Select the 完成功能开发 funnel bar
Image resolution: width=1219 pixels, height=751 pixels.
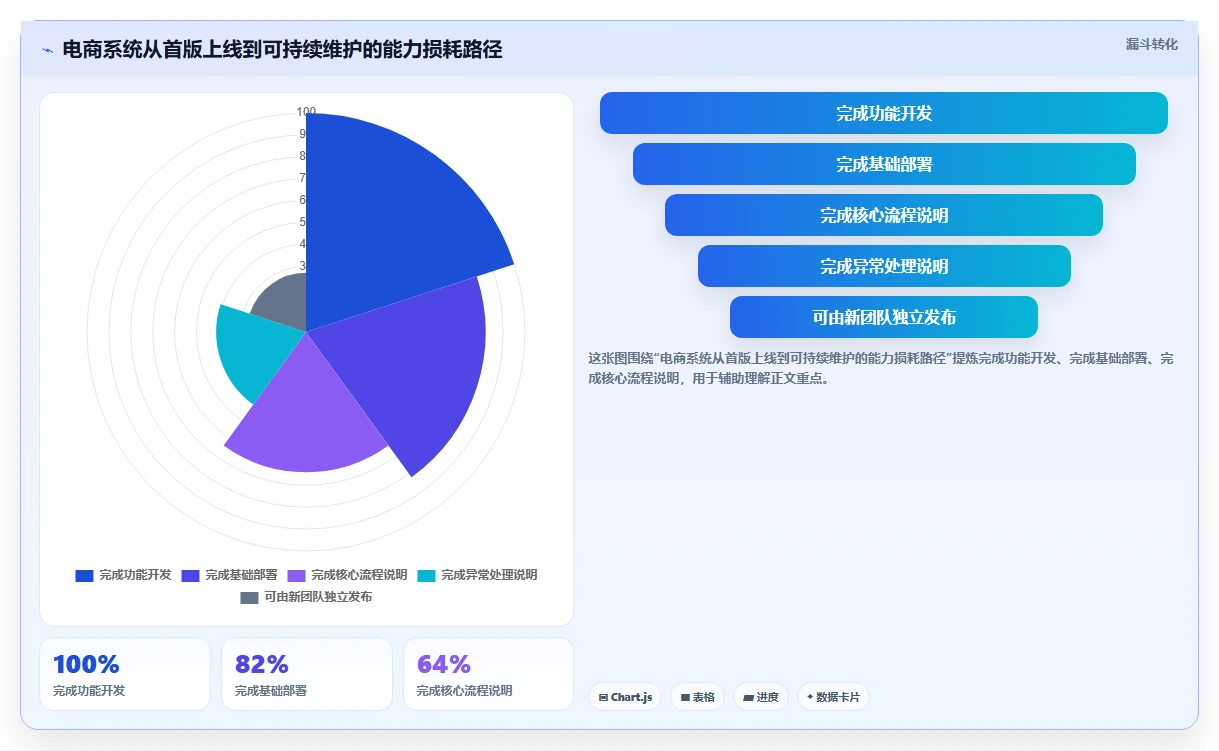click(x=884, y=113)
